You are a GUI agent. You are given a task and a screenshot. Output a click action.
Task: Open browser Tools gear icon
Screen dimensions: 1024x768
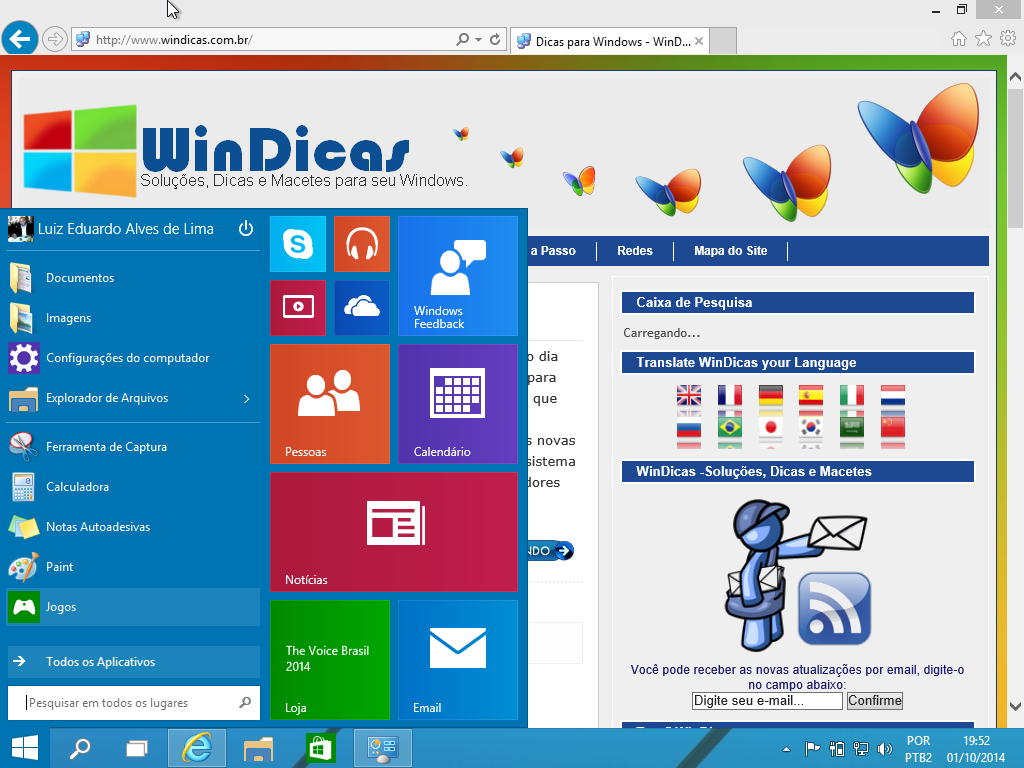pyautogui.click(x=1008, y=39)
